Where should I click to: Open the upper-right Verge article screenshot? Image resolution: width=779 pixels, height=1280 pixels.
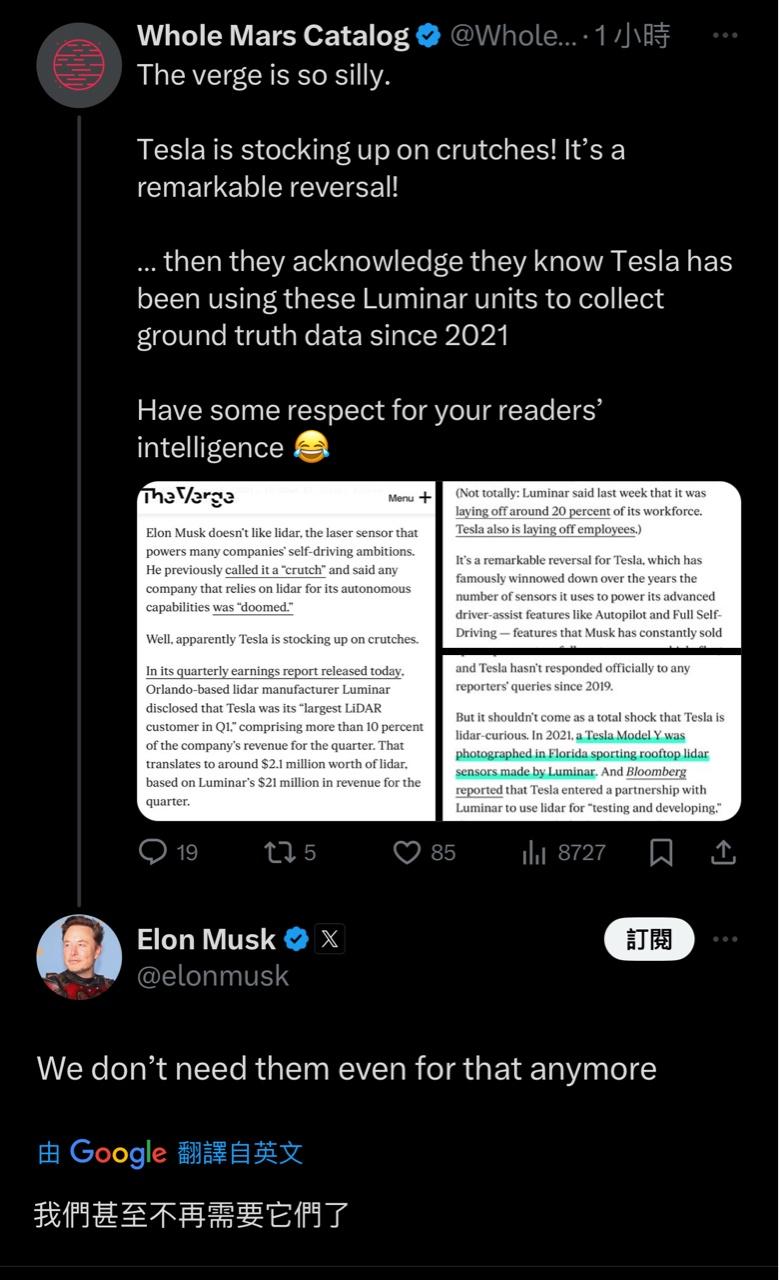tap(592, 564)
